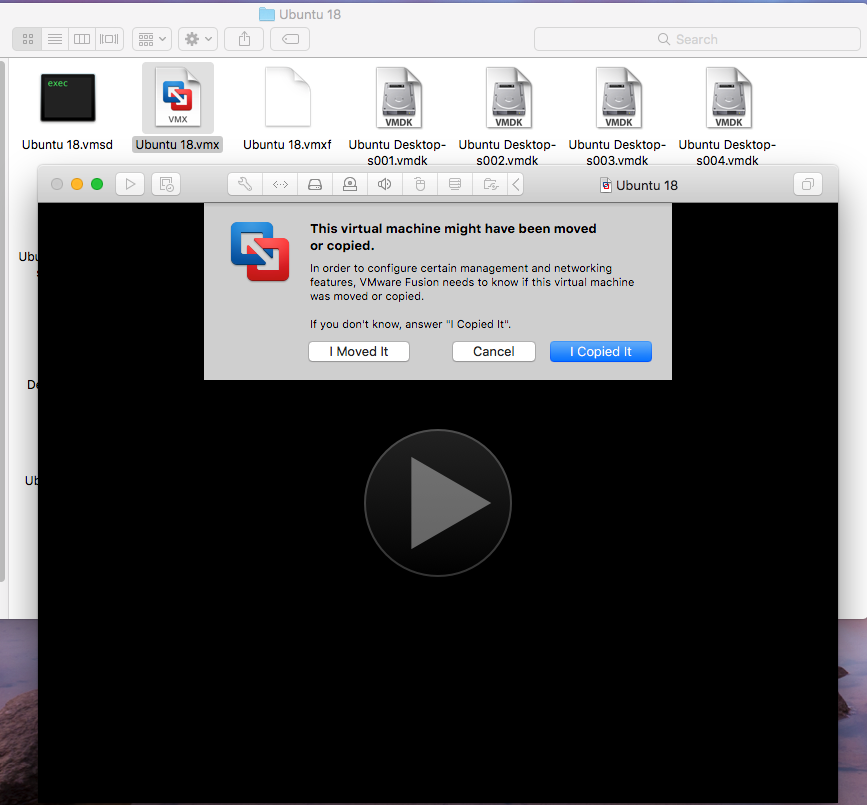This screenshot has width=867, height=805.
Task: Start the VM with the large play button
Action: point(438,503)
